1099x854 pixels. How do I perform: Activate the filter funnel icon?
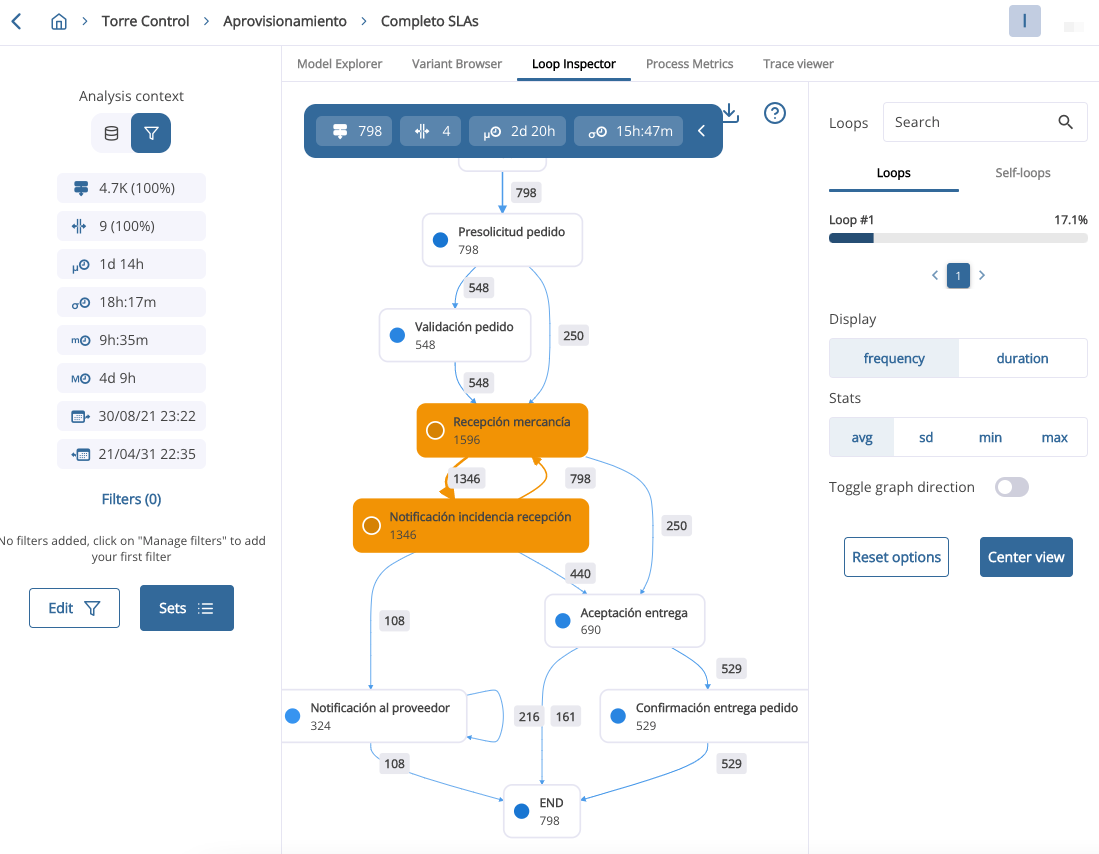coord(150,131)
